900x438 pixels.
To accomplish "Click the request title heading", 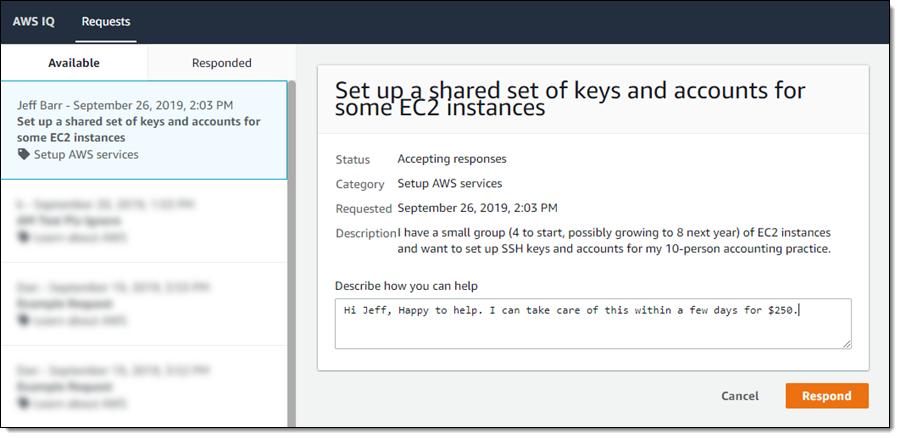I will click(570, 99).
